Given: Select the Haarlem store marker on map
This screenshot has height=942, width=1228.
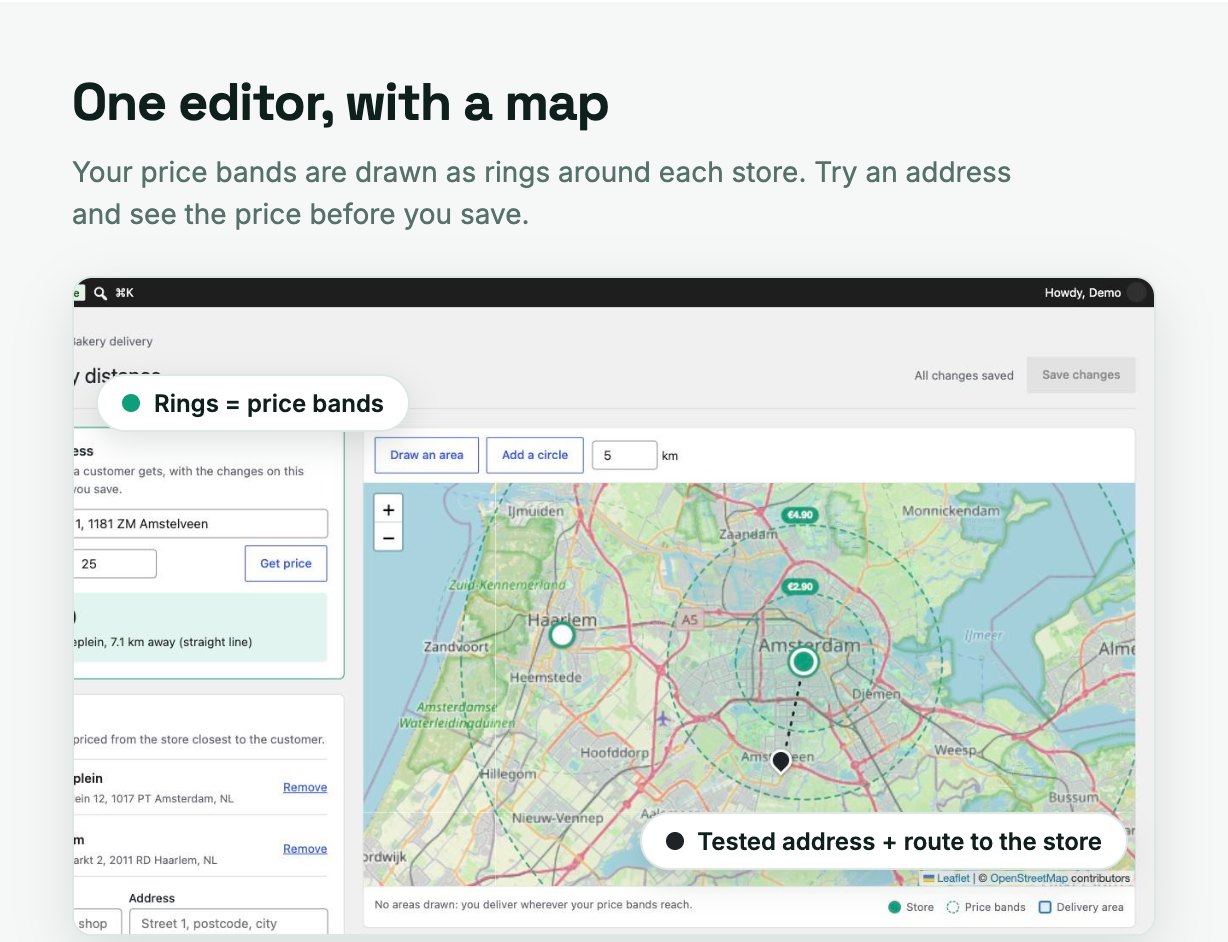Looking at the screenshot, I should 562,635.
